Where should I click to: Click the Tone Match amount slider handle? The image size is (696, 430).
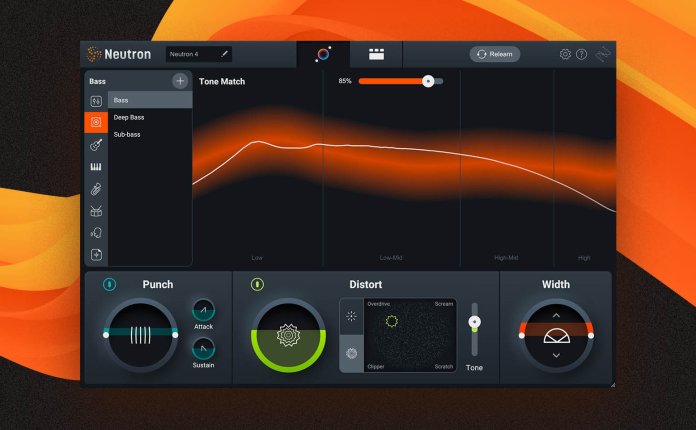click(428, 80)
